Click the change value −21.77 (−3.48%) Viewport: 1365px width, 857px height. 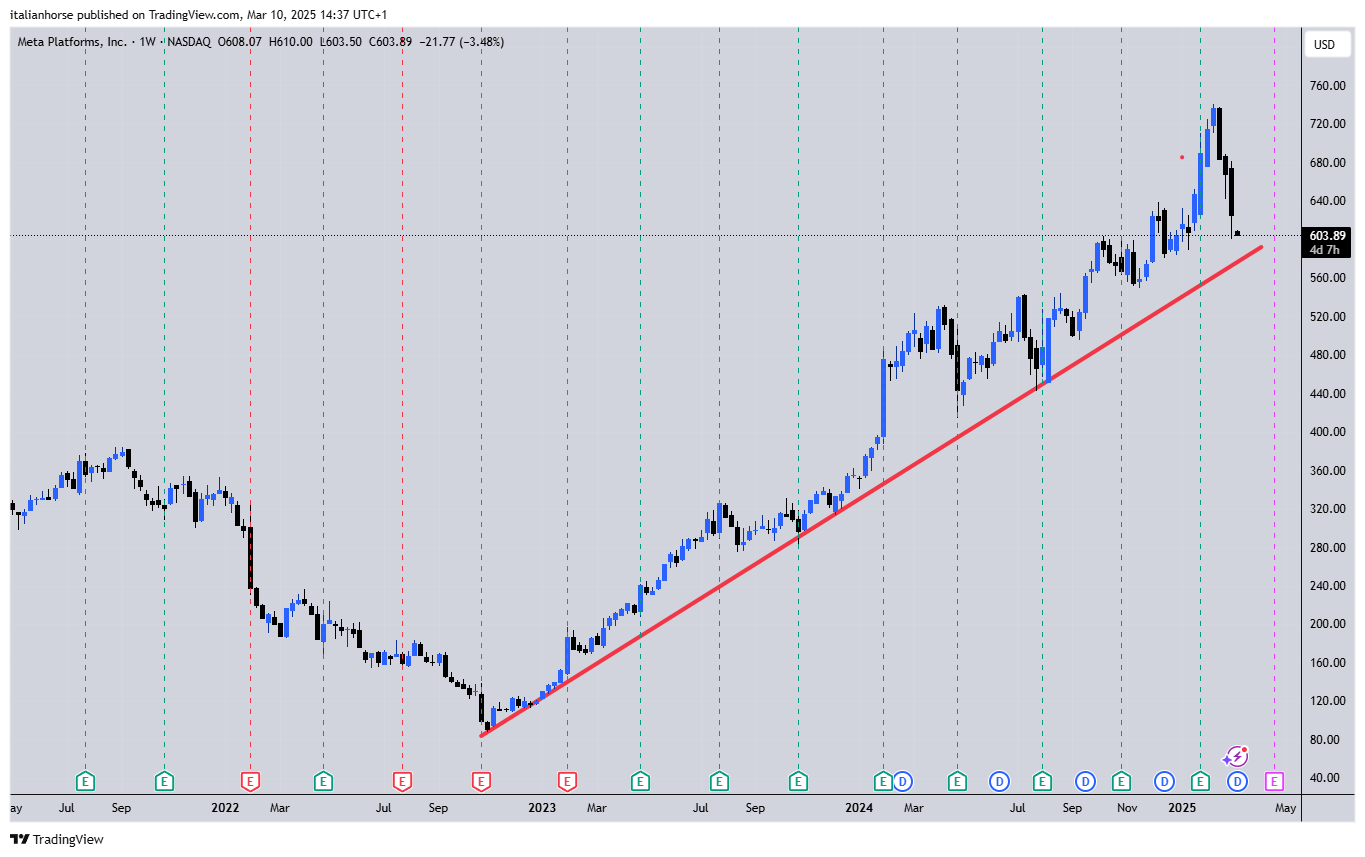(x=461, y=42)
